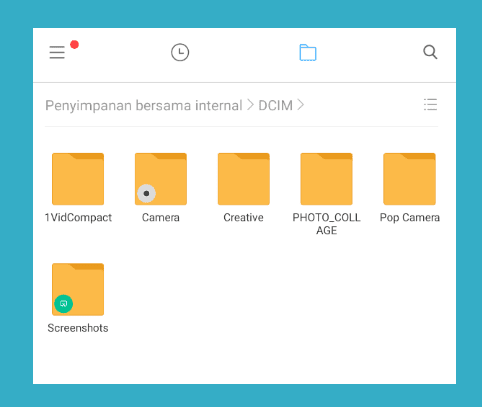482x407 pixels.
Task: Click the DCIM breadcrumb label
Action: [x=275, y=105]
